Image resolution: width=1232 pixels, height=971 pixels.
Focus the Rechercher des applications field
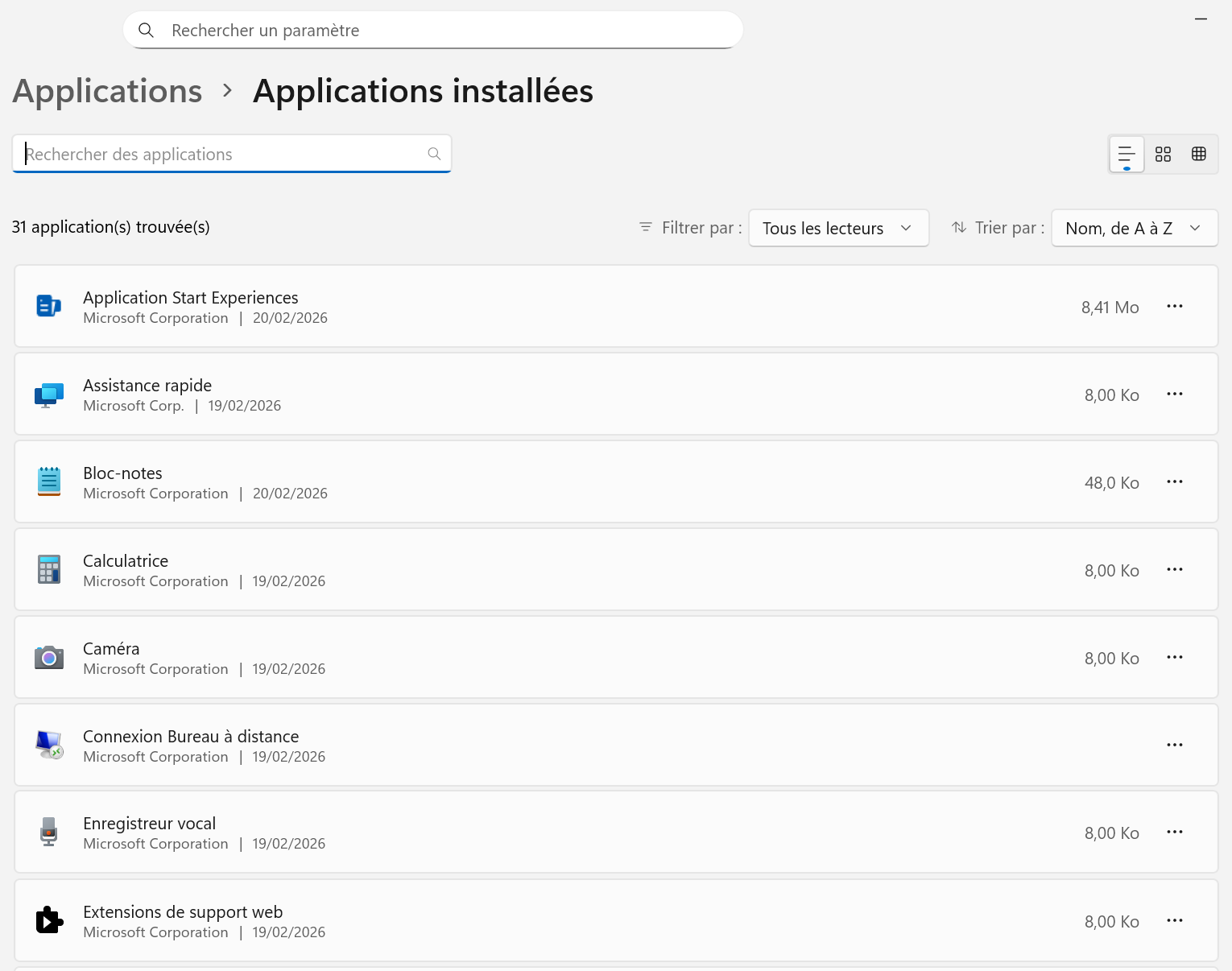click(232, 154)
